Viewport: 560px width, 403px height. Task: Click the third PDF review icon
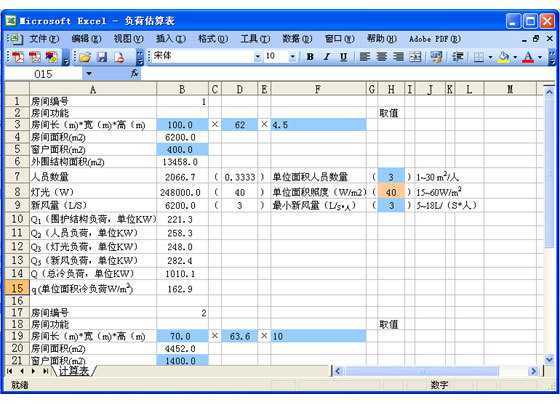52,57
